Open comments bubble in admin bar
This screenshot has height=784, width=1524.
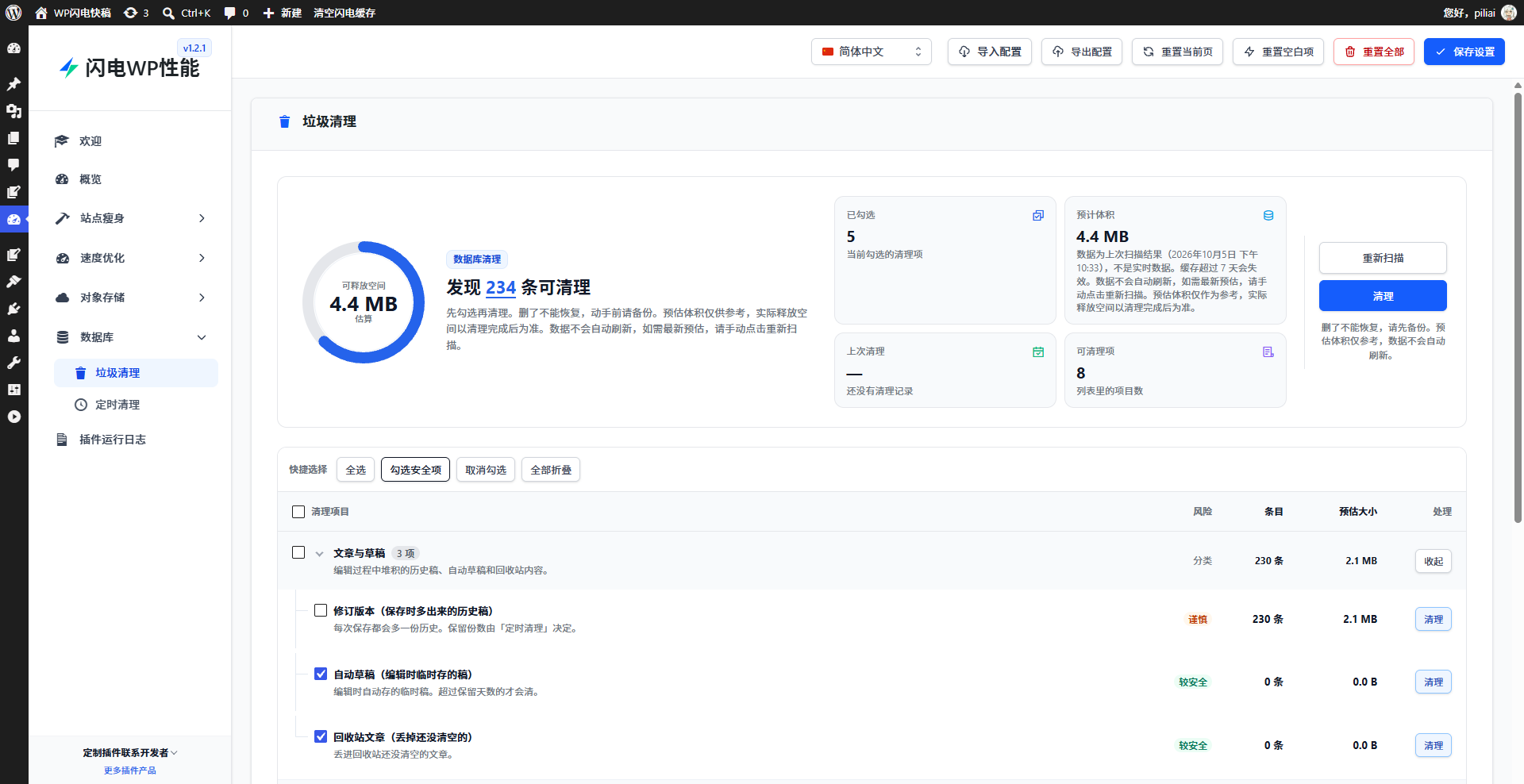click(236, 13)
